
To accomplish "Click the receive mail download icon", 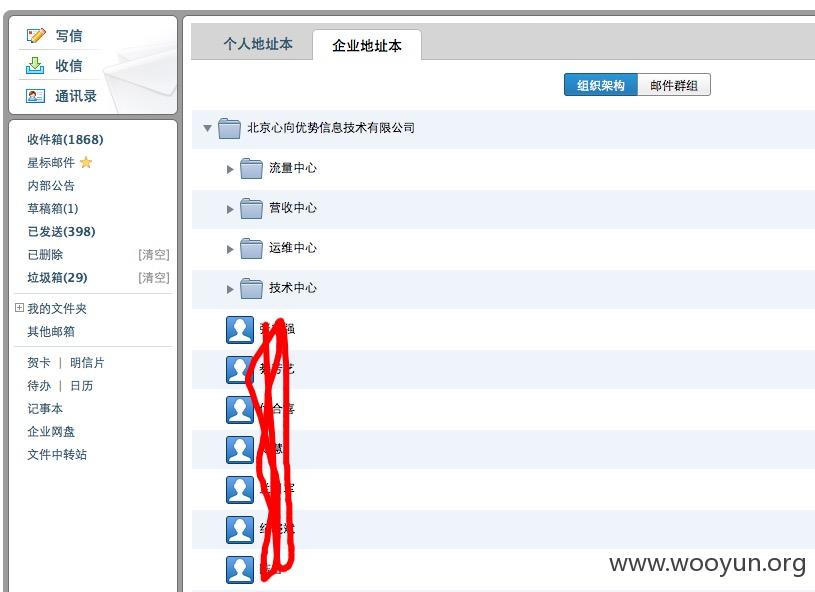I will tap(35, 65).
